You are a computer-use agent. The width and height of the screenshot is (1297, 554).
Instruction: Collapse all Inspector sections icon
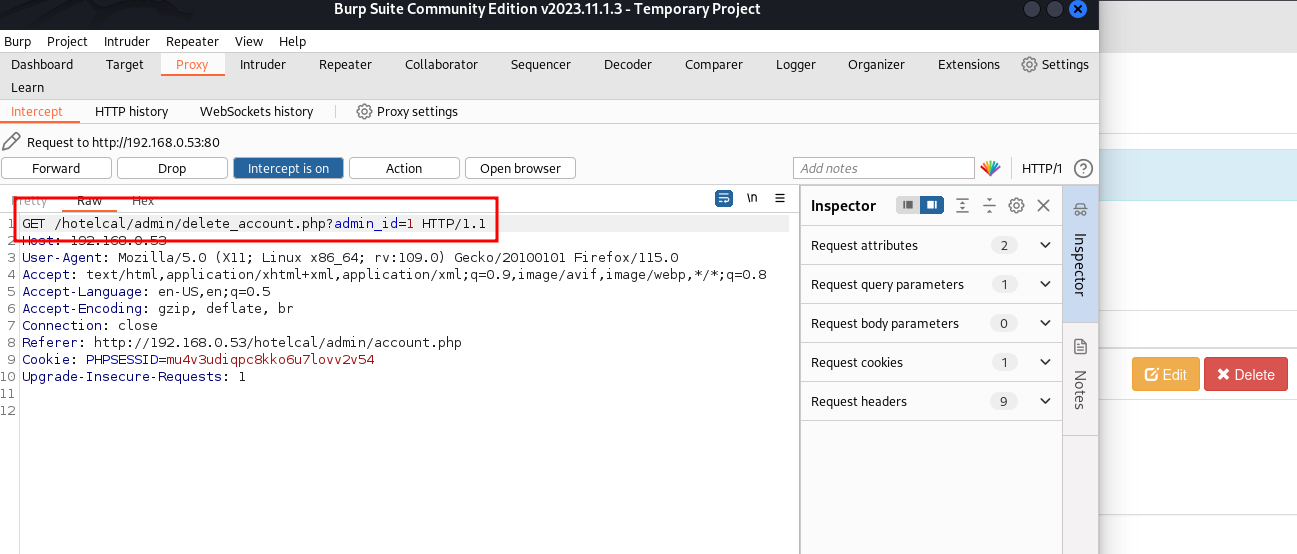pos(989,205)
